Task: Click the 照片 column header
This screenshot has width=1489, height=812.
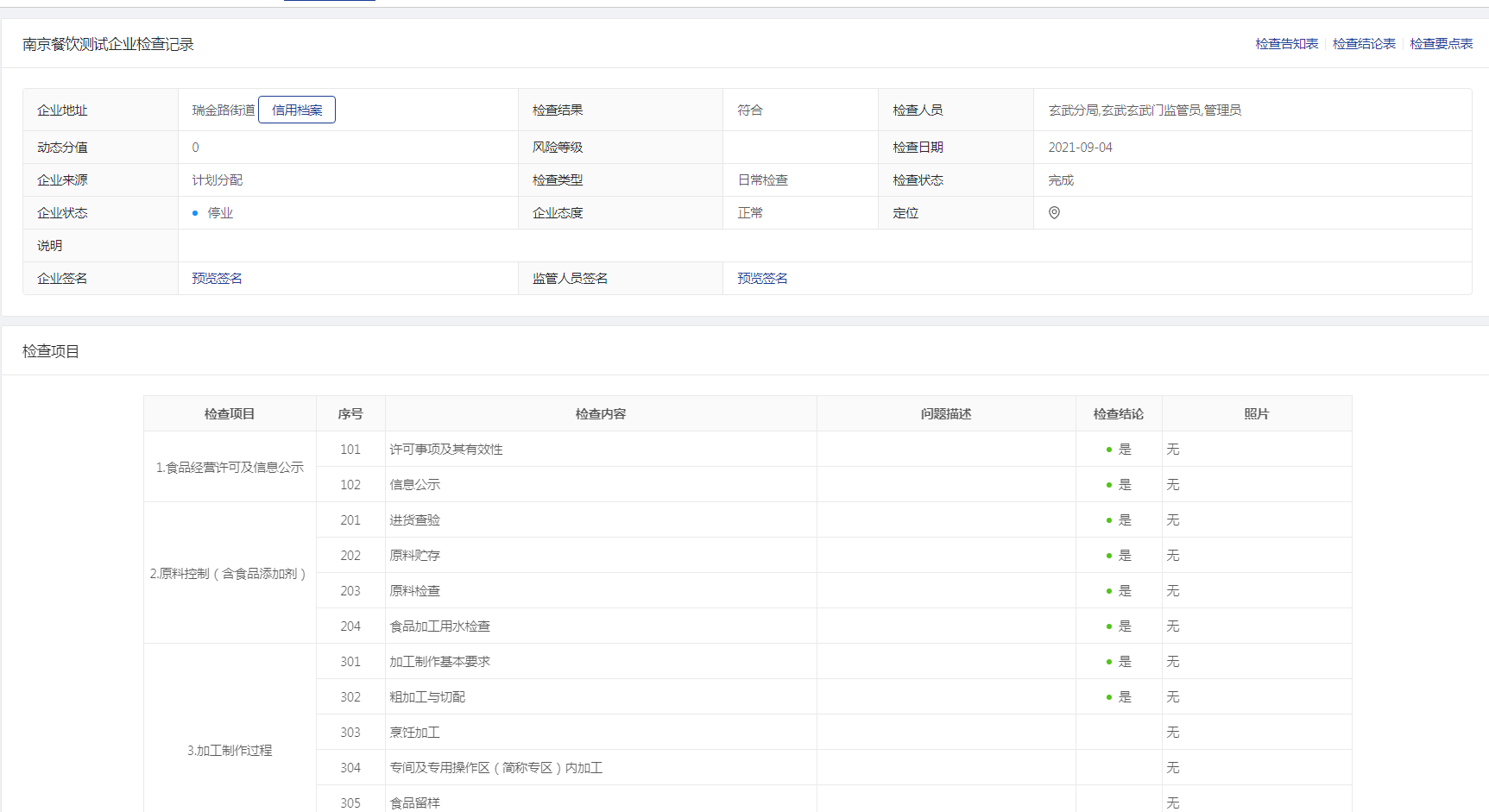Action: (x=1257, y=414)
